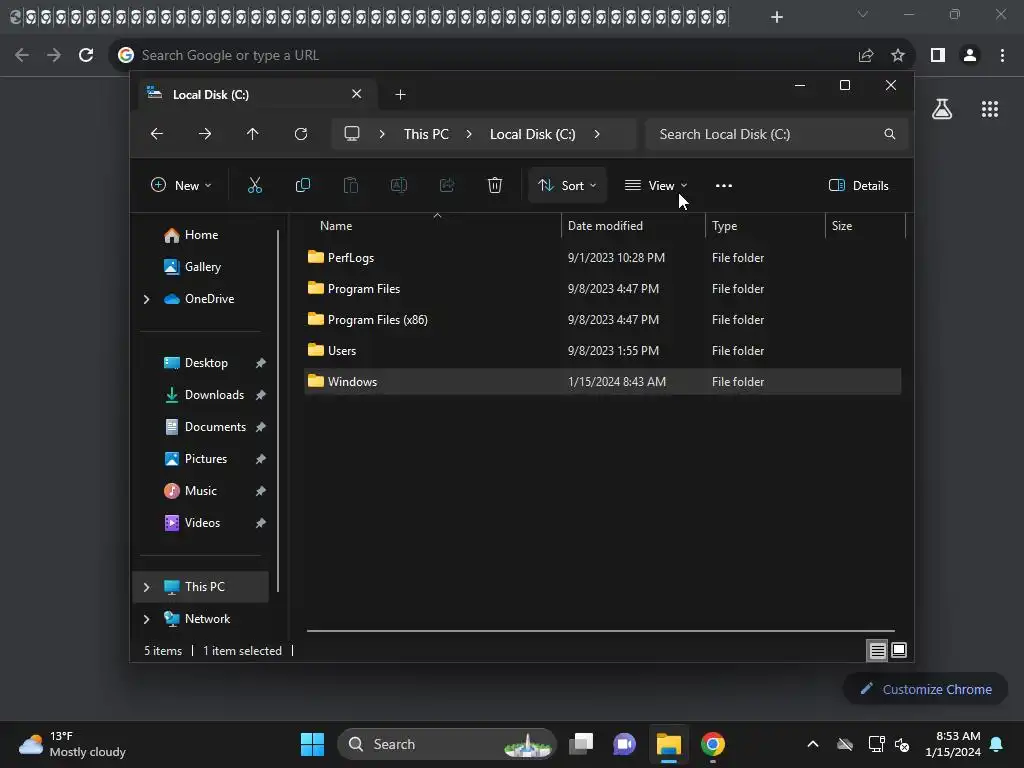Click the PC monitor icon in address bar

pyautogui.click(x=352, y=134)
